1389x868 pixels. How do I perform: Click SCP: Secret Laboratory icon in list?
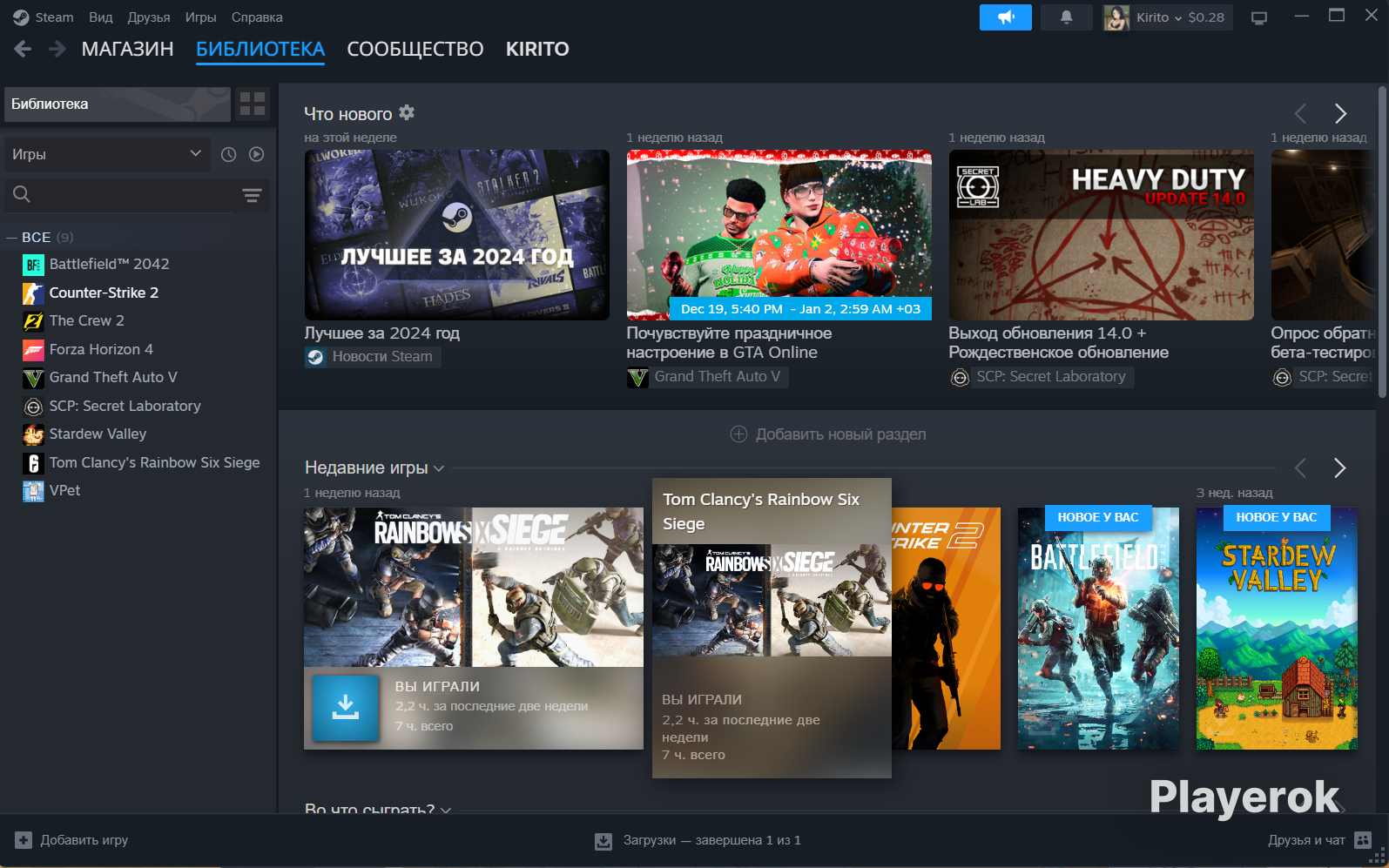33,407
